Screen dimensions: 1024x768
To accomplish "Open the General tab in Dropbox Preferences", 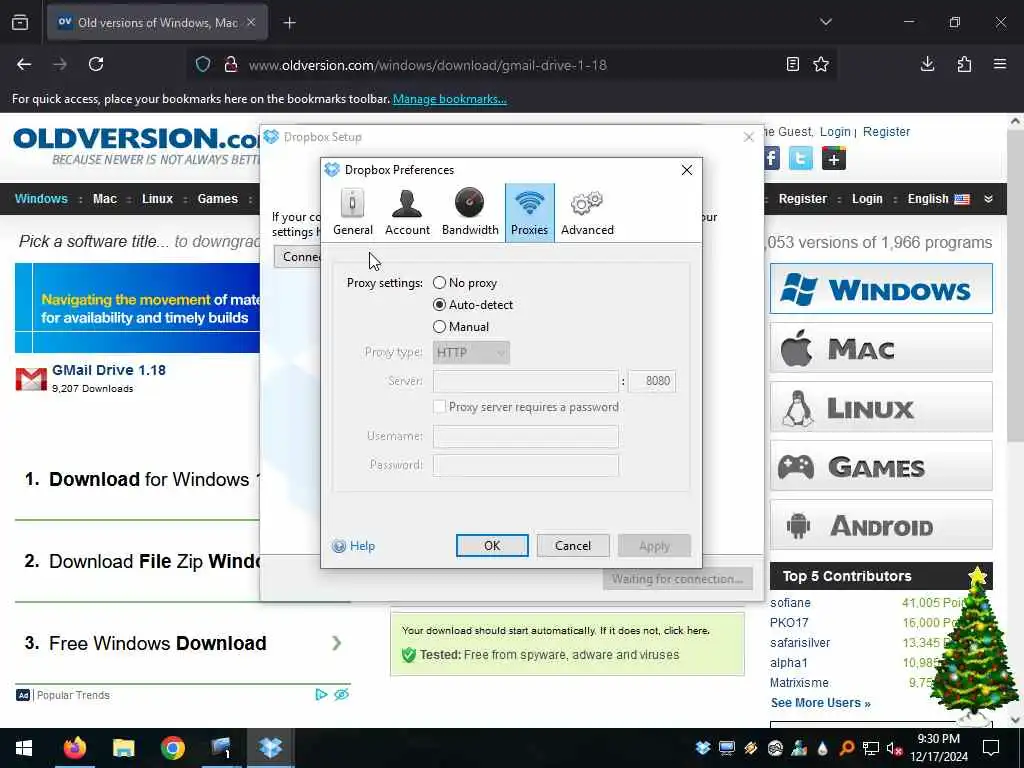I will point(353,212).
